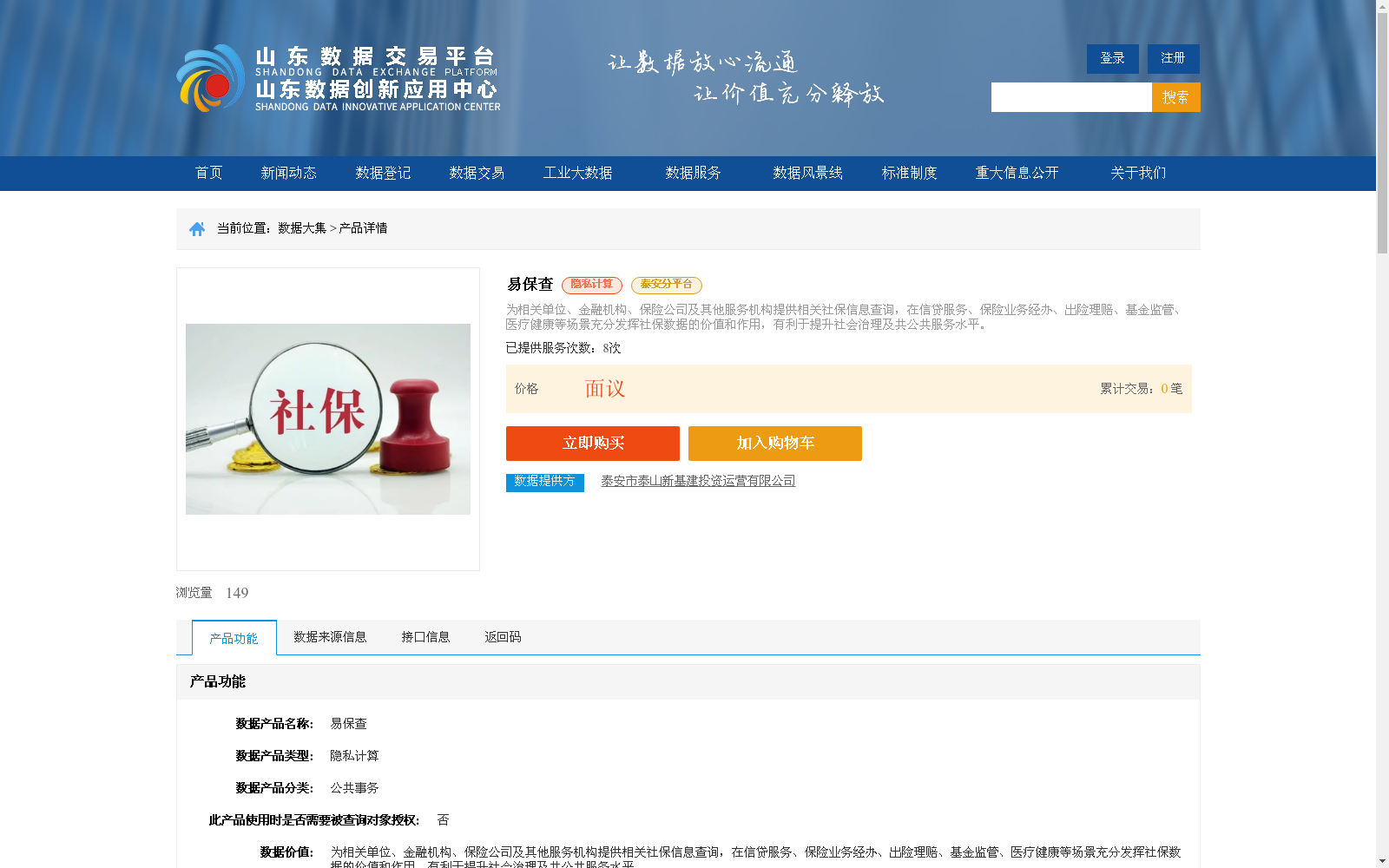This screenshot has width=1389, height=868.
Task: Open the 数据登记 menu item
Action: point(383,173)
